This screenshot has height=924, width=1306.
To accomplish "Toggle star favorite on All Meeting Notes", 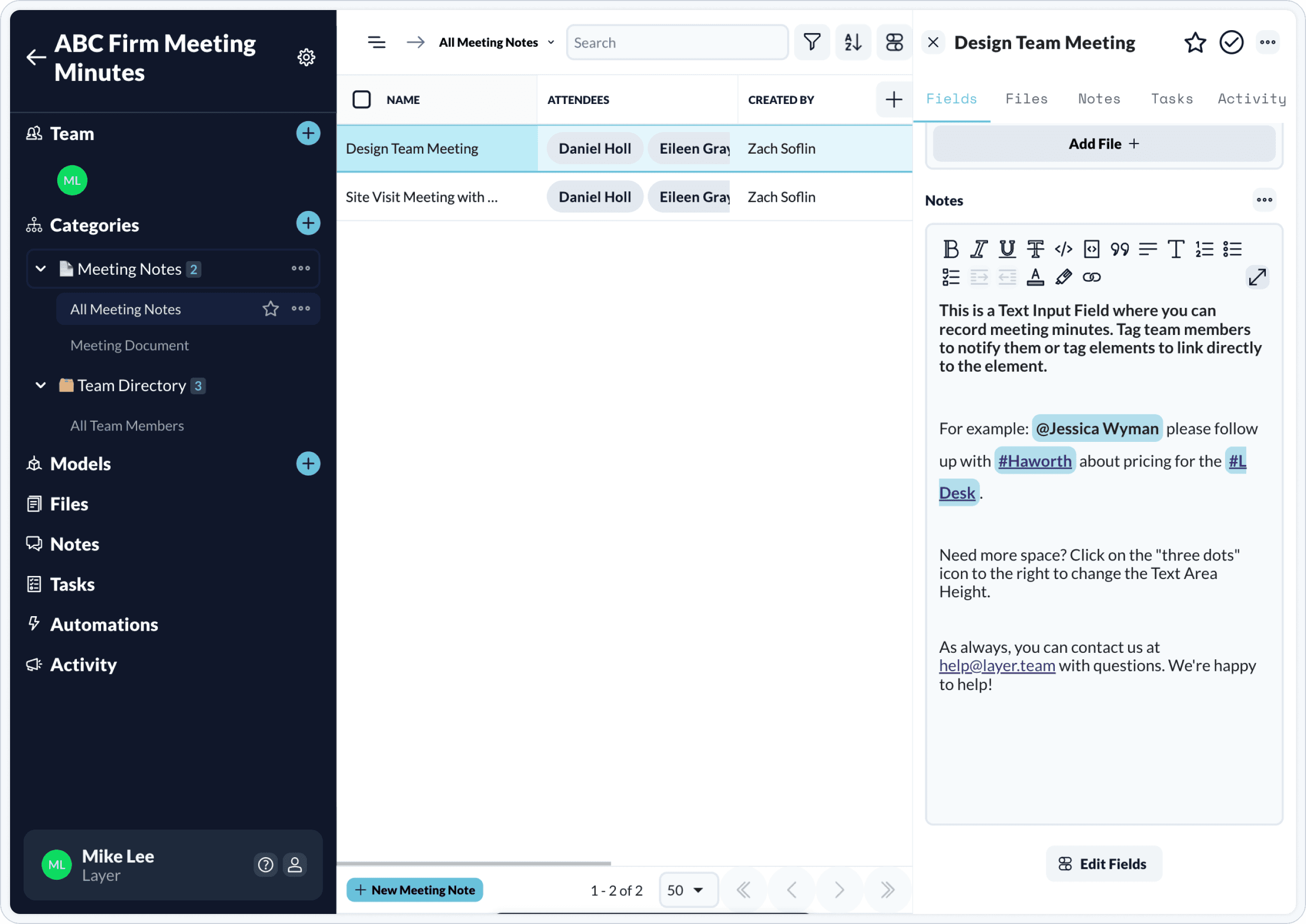I will click(x=270, y=309).
